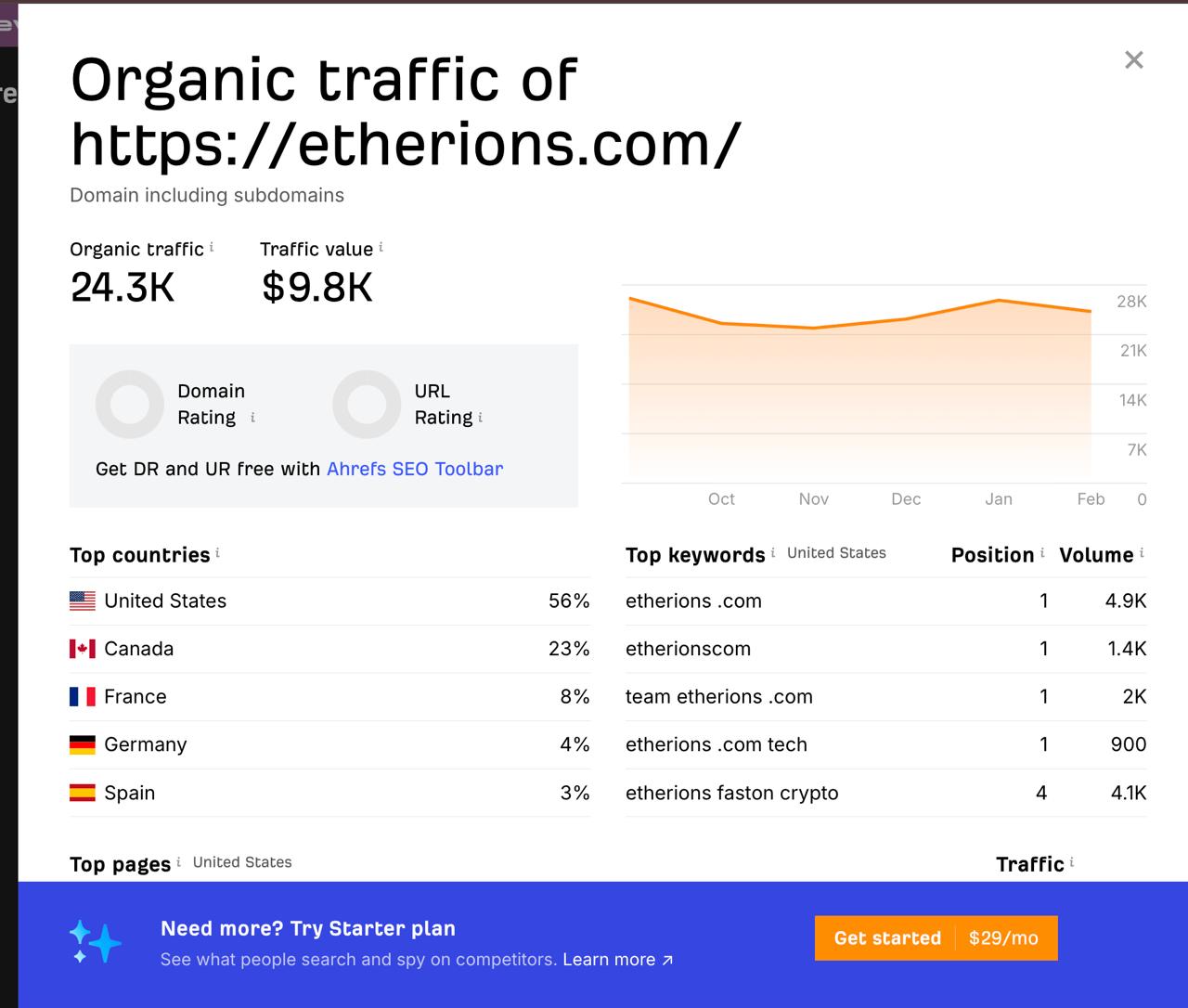Click the sparkle stars icon in banner
1188x1008 pixels.
95,941
